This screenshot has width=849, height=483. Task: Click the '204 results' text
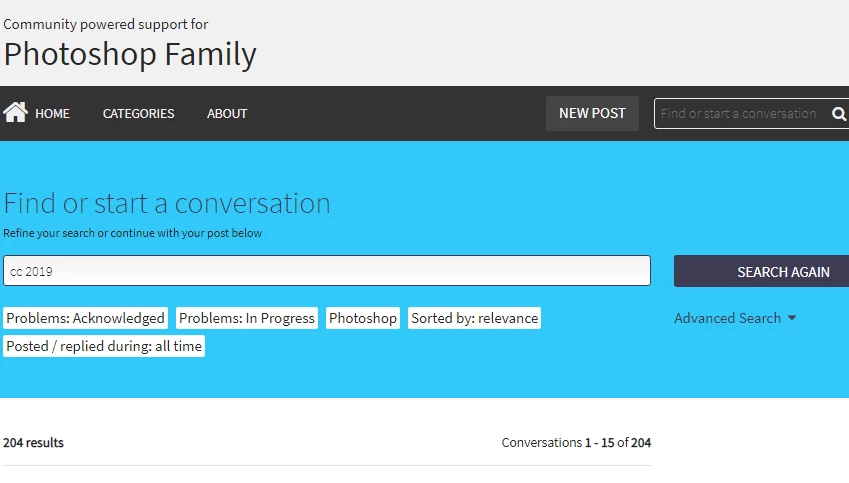34,442
